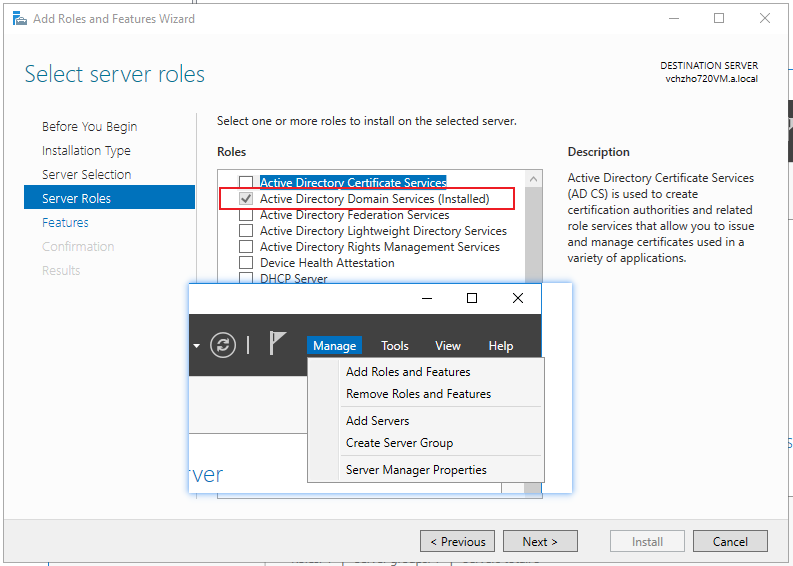Click destination server name vchzho720VM.a.local
Viewport: 793px width, 566px height.
[712, 78]
